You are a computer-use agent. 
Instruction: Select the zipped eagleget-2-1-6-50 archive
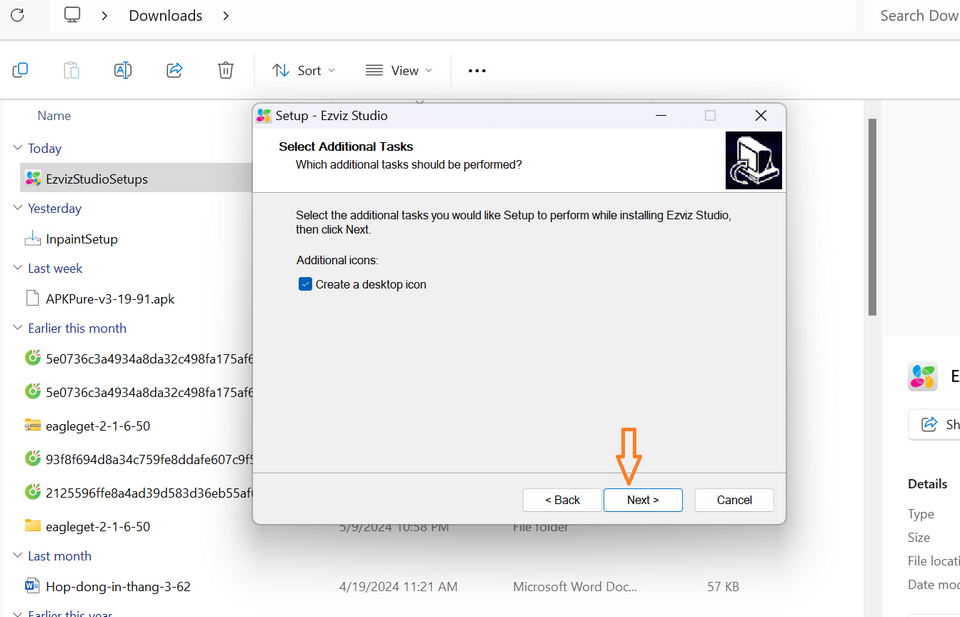[x=98, y=426]
